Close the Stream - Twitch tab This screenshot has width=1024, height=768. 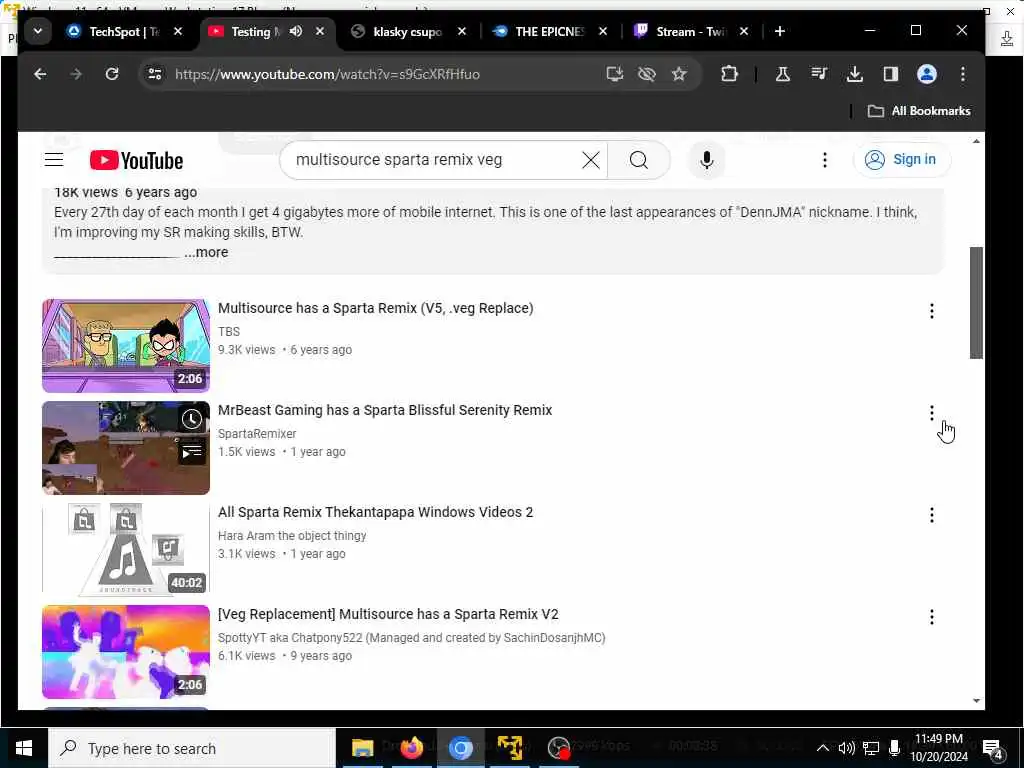(744, 31)
